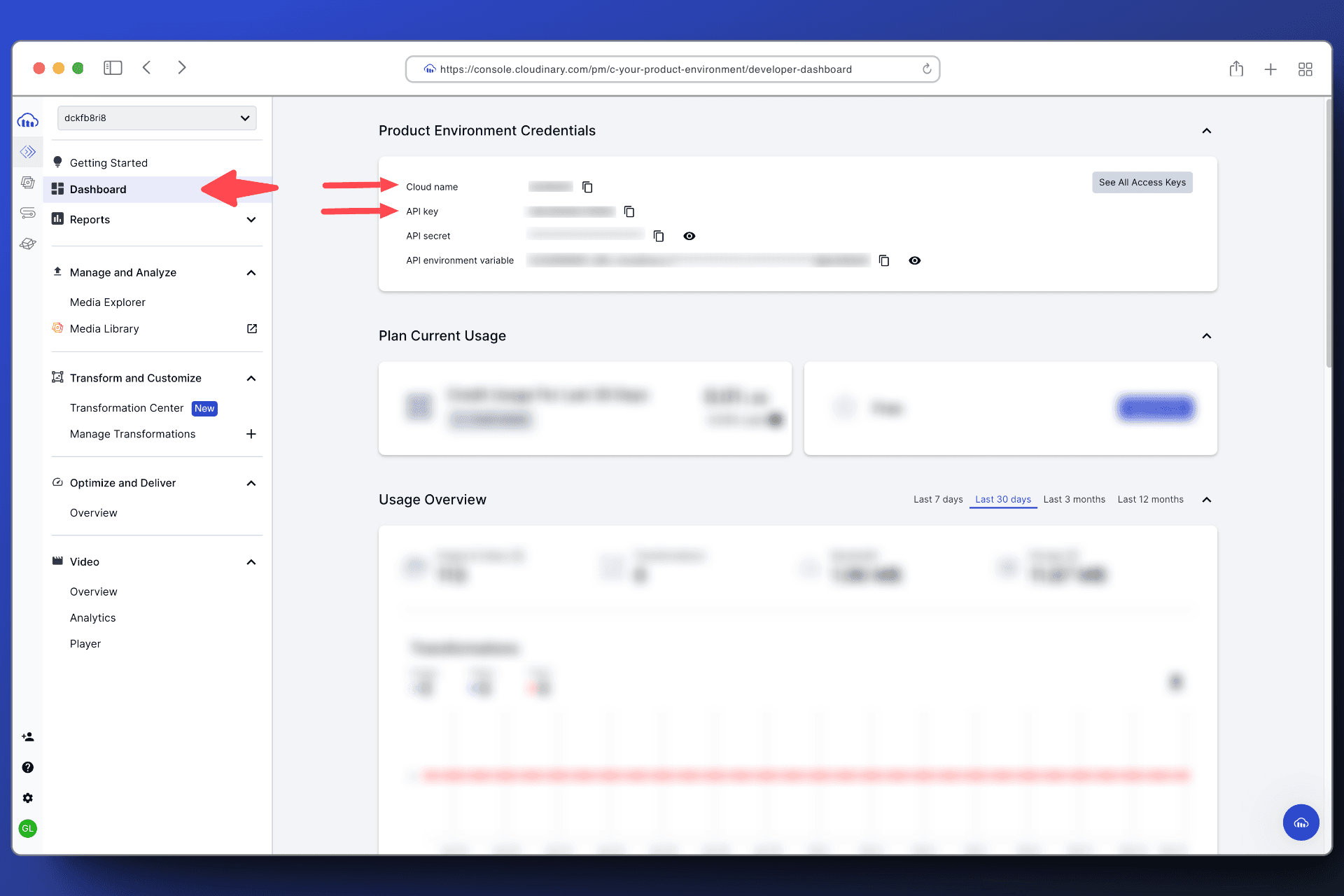Open Video Analytics
The image size is (1344, 896).
[x=93, y=618]
